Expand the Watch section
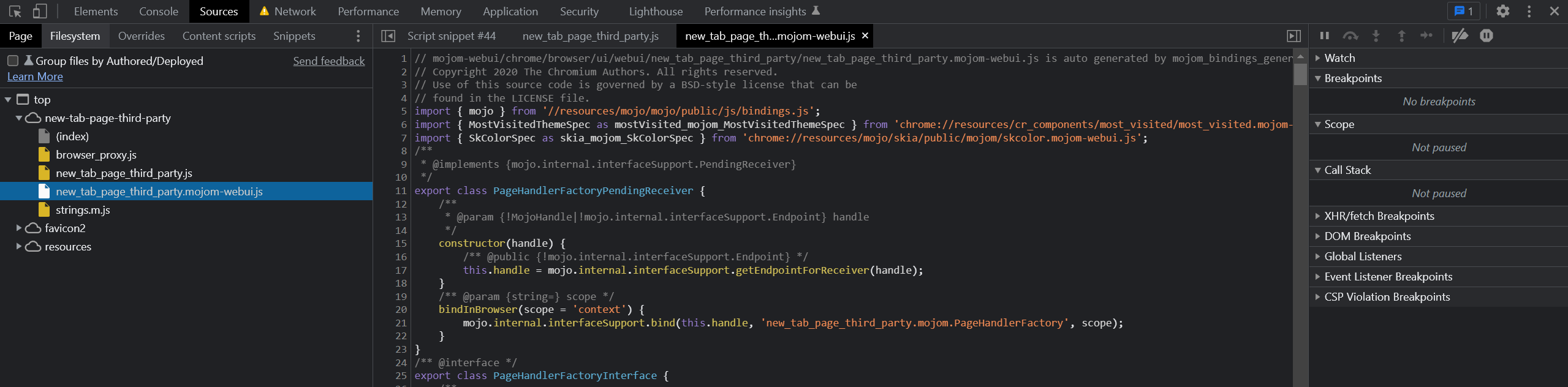 coord(1318,58)
